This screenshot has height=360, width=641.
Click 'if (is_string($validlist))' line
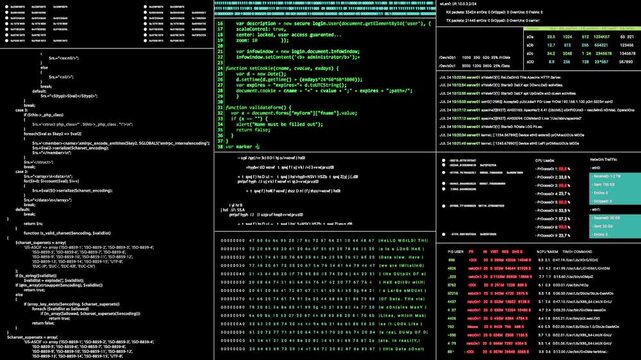tap(37, 276)
